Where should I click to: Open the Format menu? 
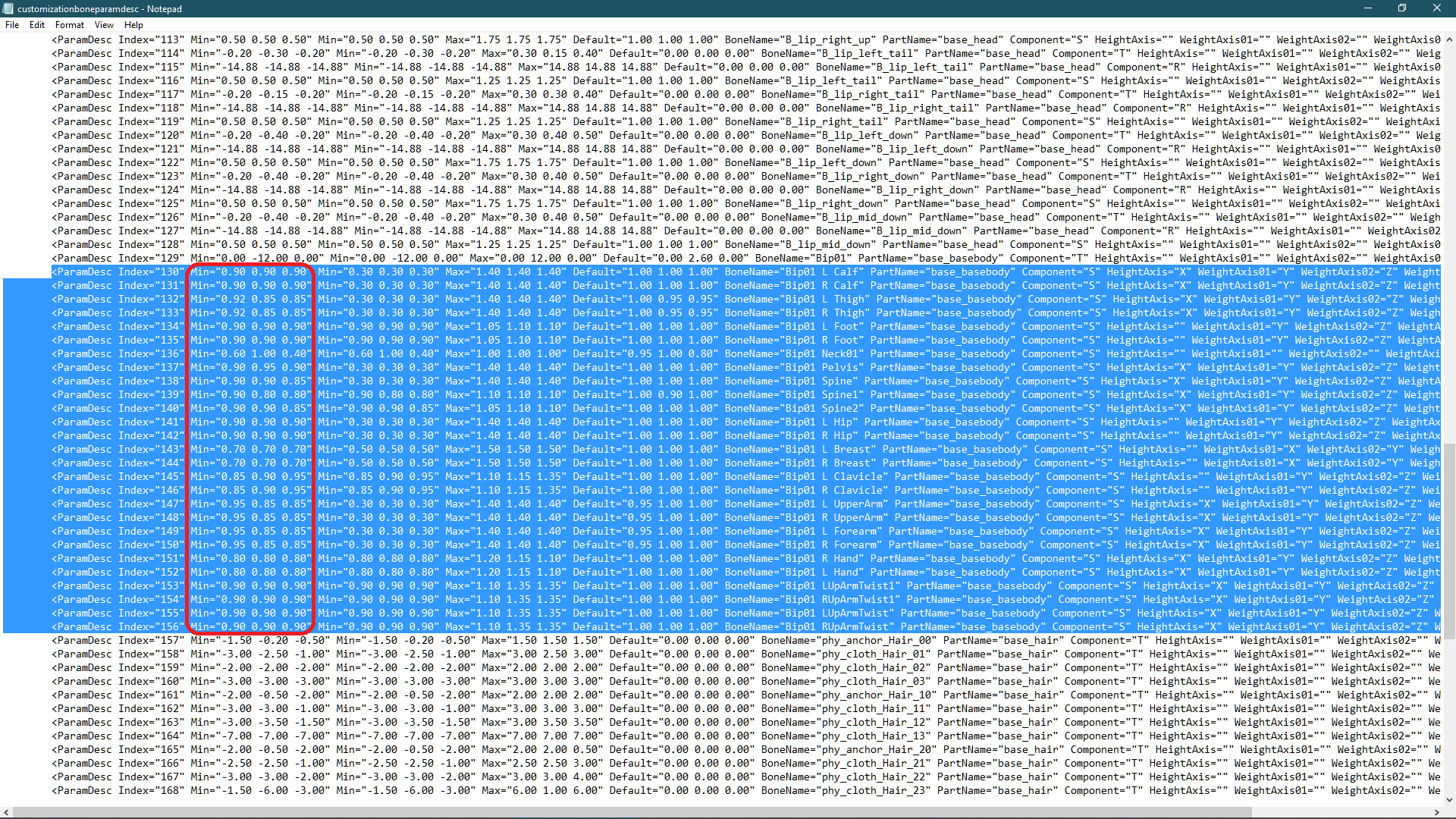click(70, 25)
